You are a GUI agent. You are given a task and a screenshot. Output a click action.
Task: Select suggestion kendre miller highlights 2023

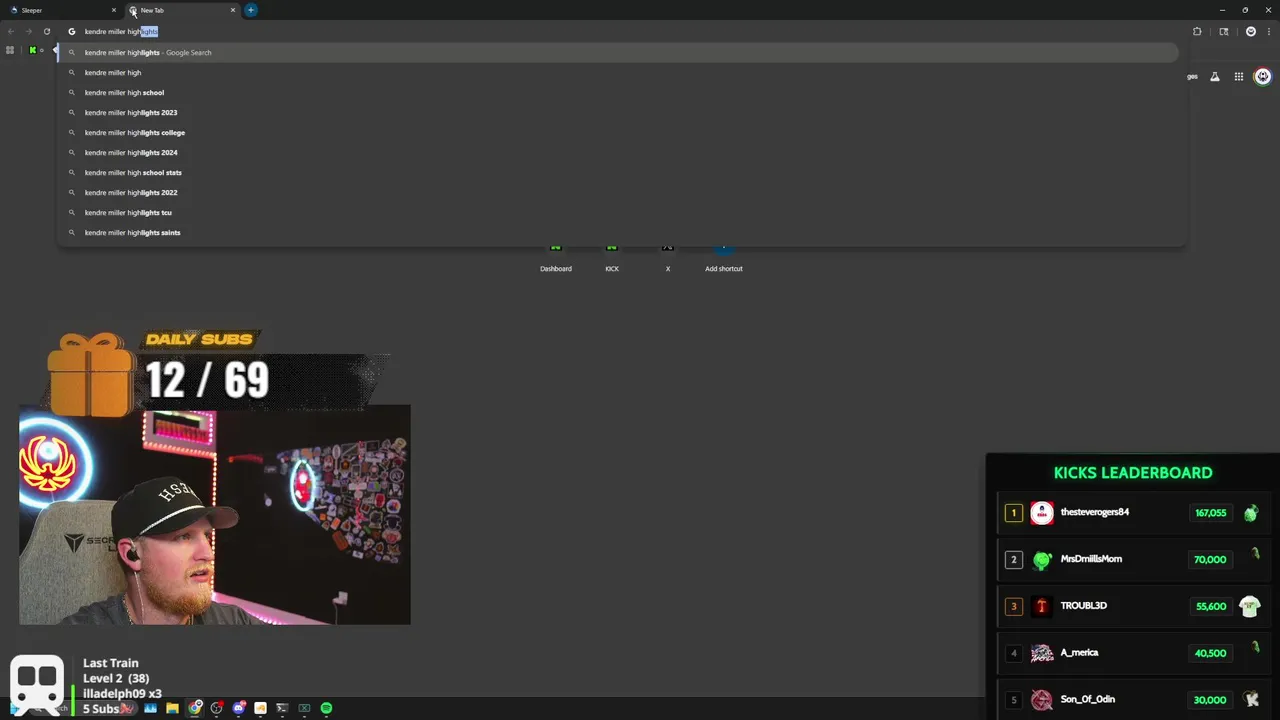click(620, 112)
